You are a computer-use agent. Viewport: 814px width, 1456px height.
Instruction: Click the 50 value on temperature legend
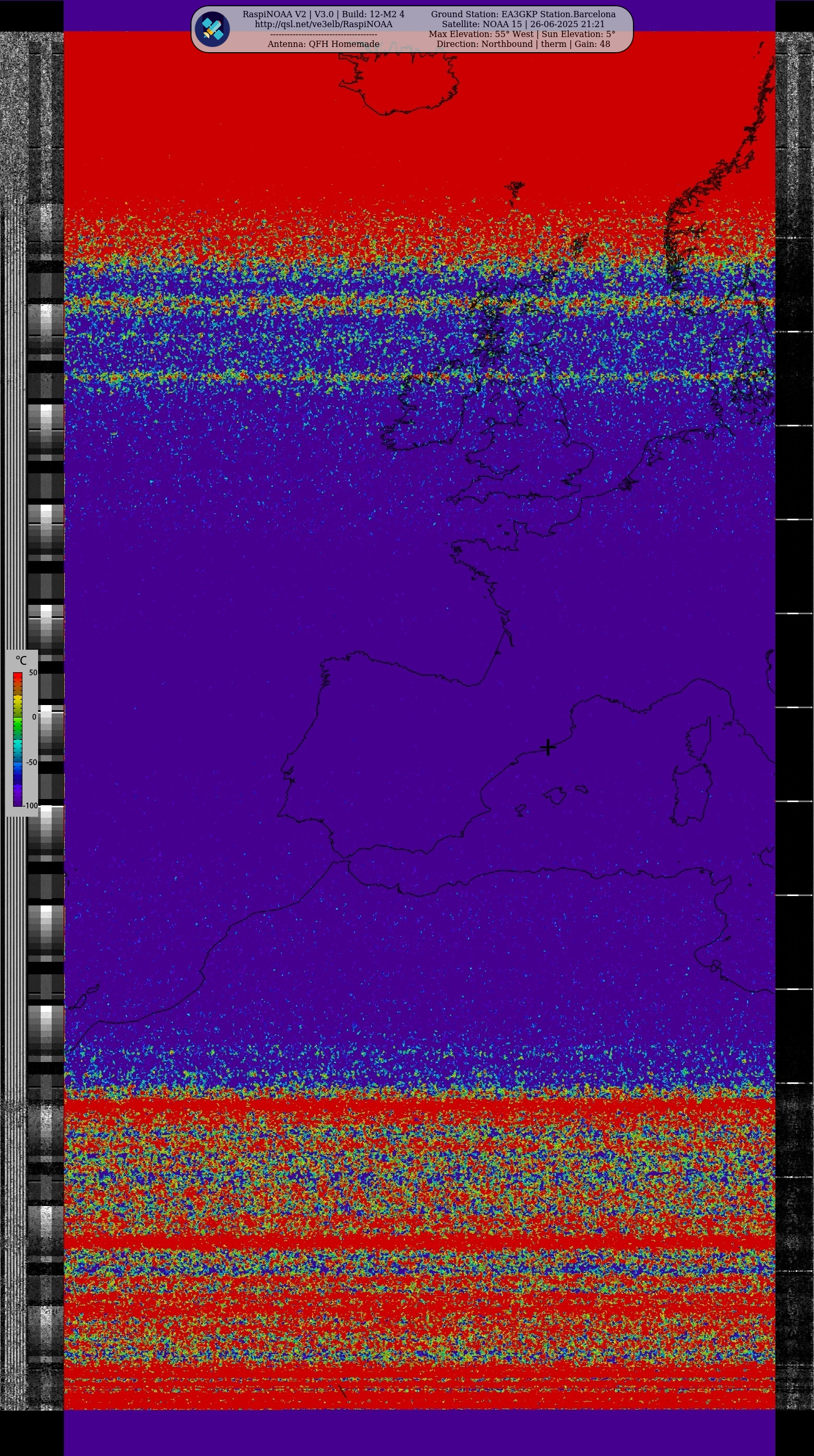(33, 673)
